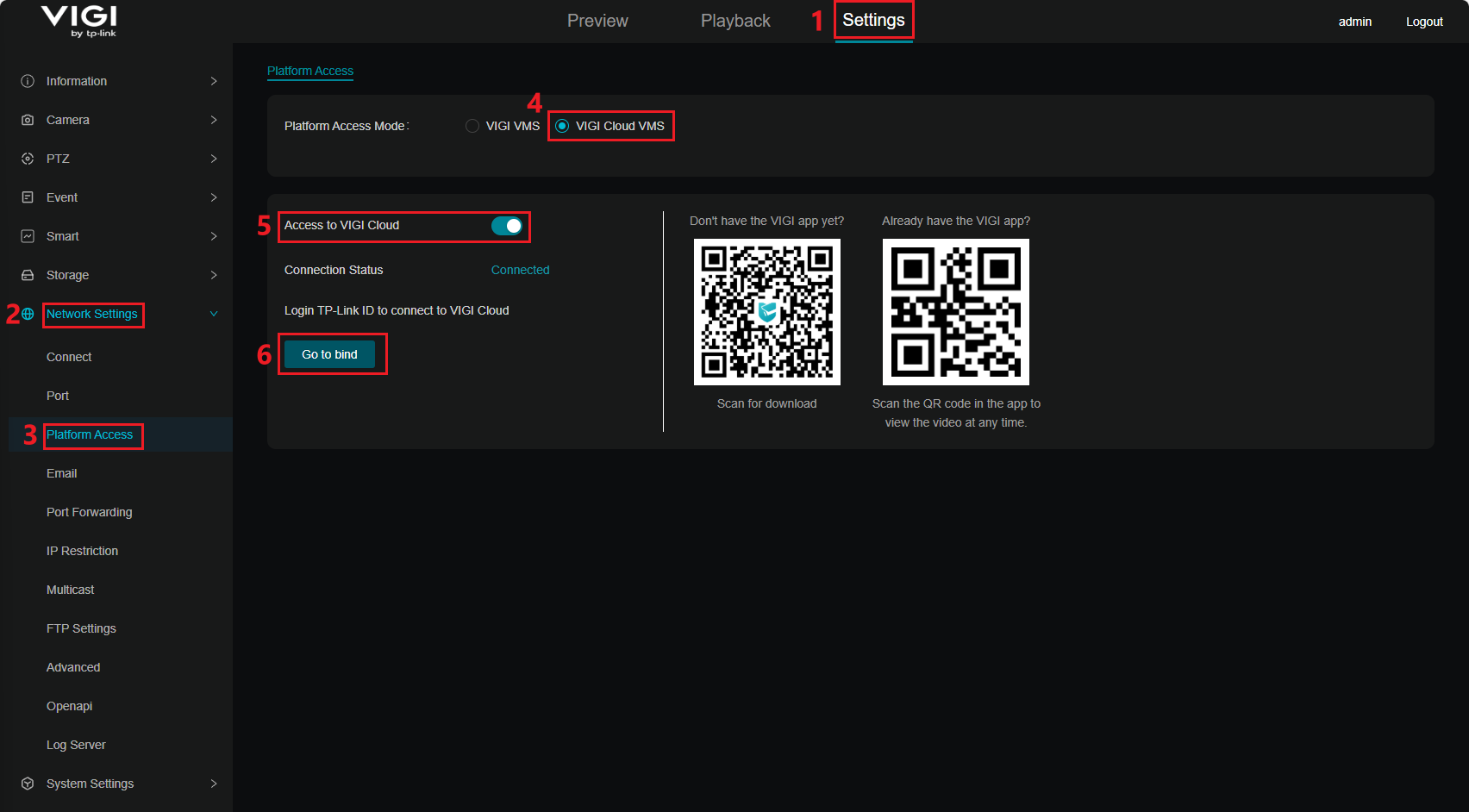This screenshot has height=812, width=1469.
Task: Toggle the Access to VIGI Cloud switch
Action: (507, 226)
